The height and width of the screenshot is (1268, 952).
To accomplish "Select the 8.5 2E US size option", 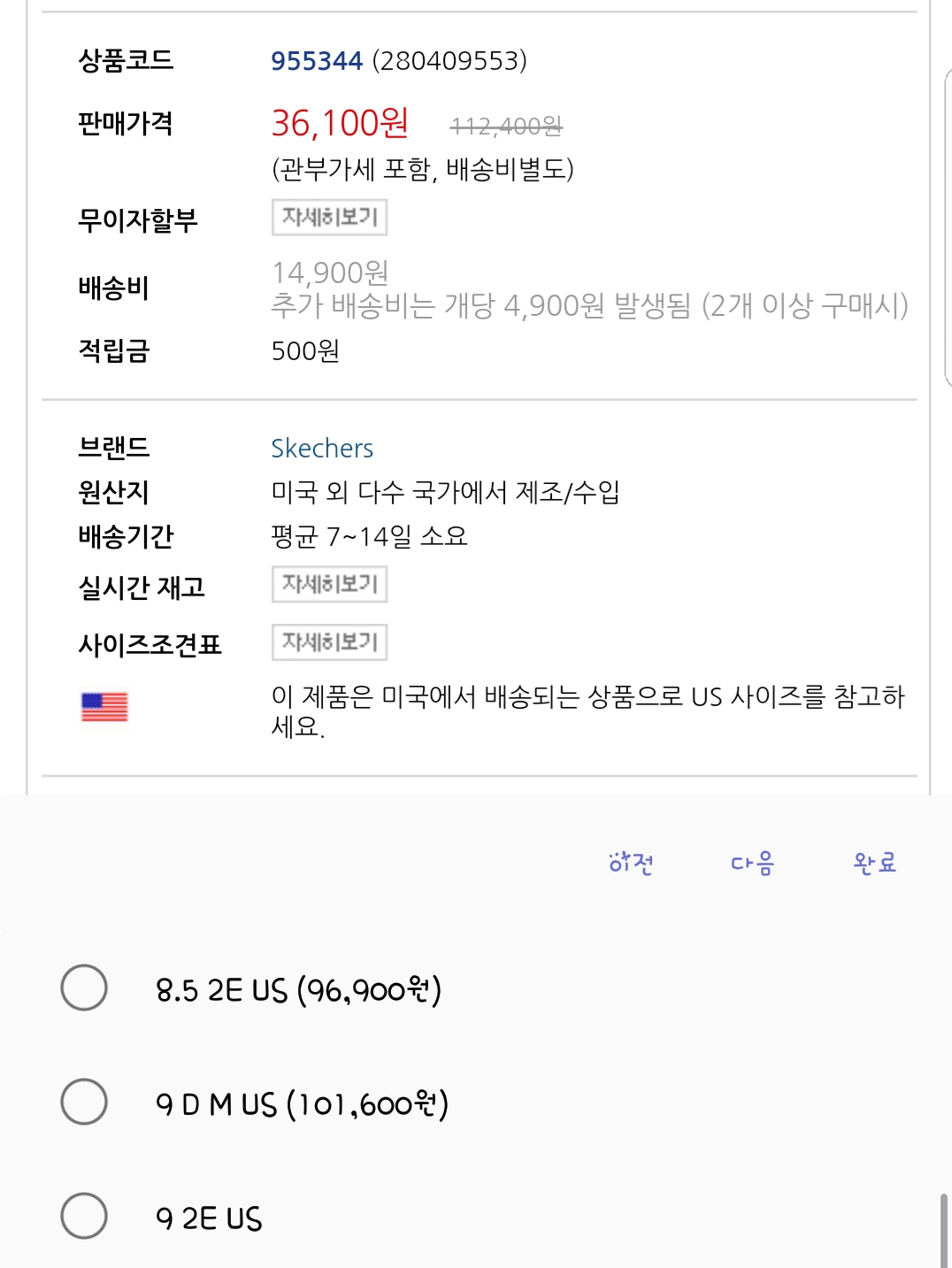I will [x=84, y=988].
